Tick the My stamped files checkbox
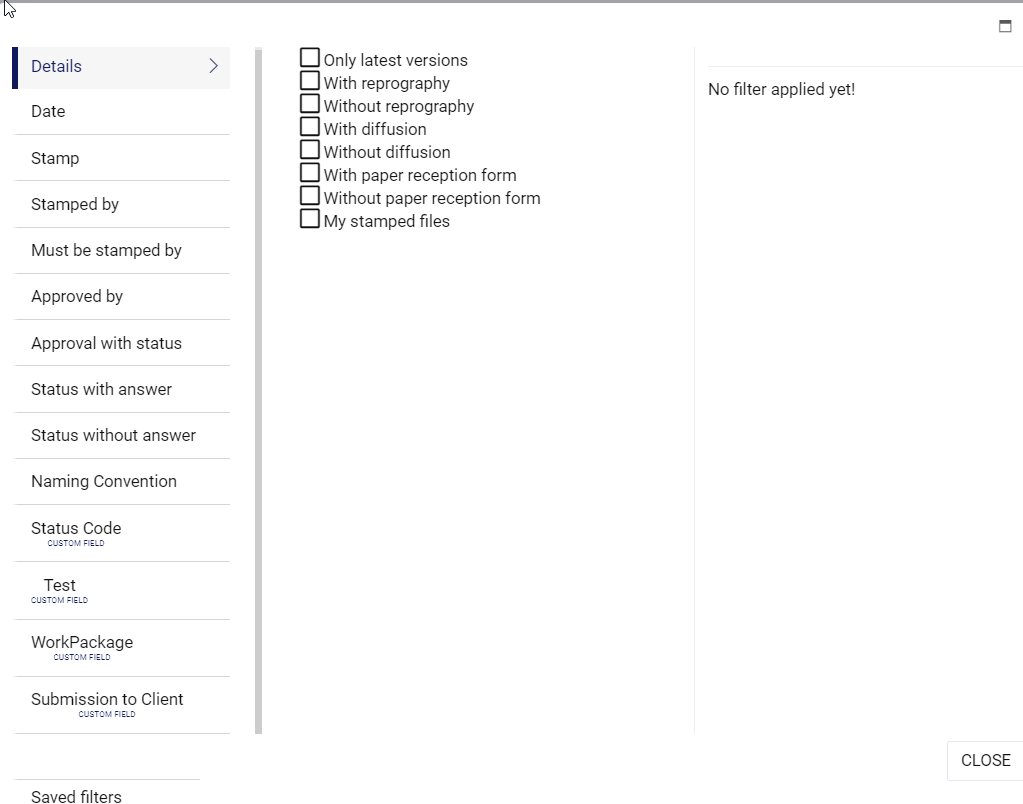Viewport: 1023px width, 804px height. pos(310,219)
